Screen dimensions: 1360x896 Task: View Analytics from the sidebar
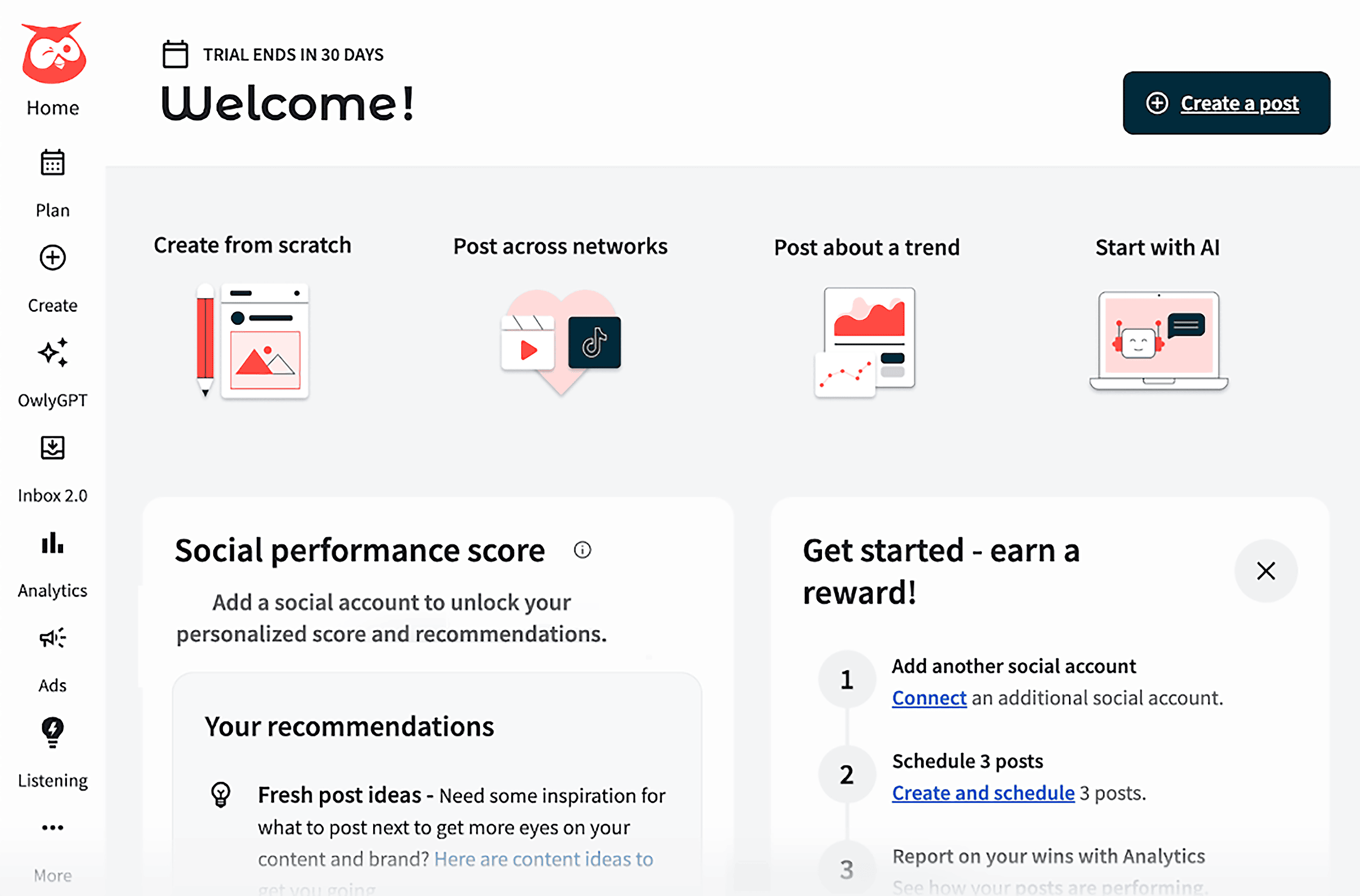pos(52,565)
